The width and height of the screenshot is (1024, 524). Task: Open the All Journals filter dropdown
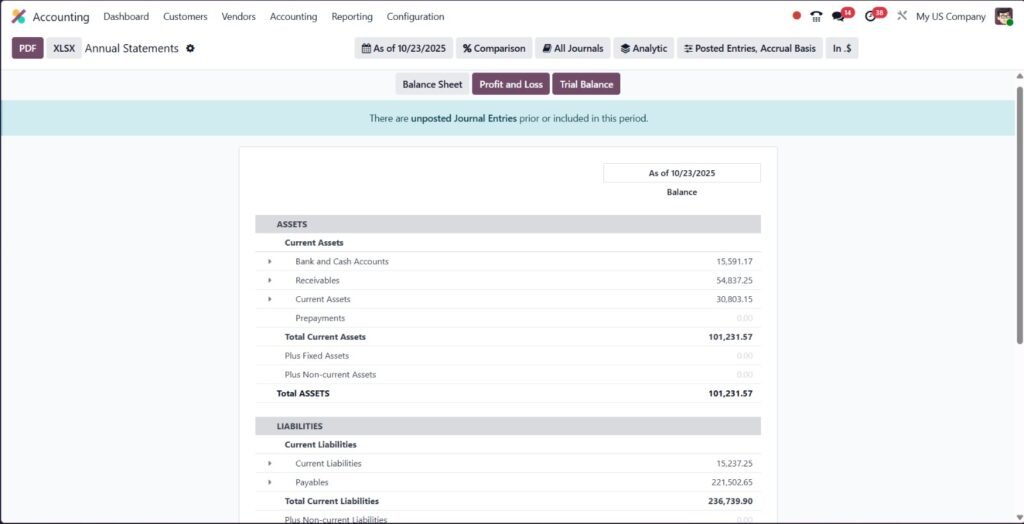[573, 48]
